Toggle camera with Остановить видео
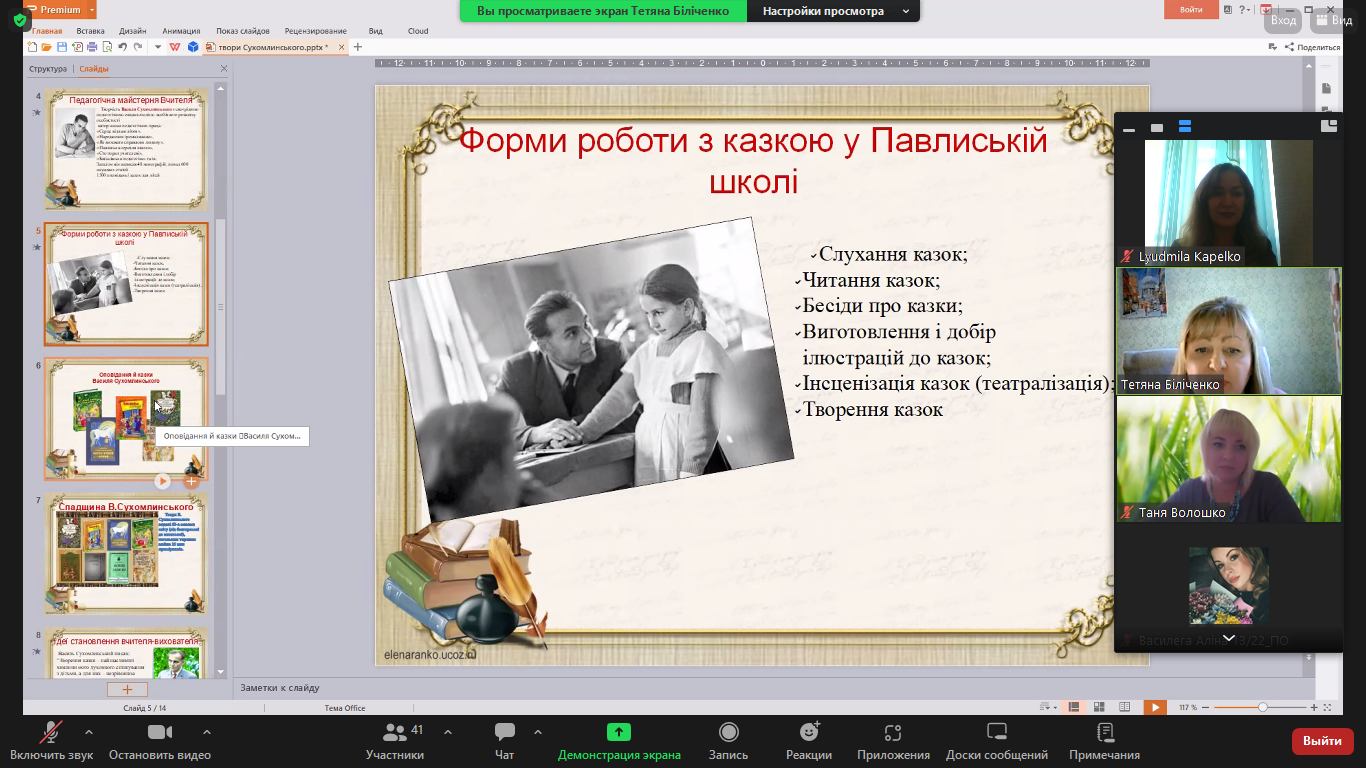The image size is (1366, 768). pos(159,733)
